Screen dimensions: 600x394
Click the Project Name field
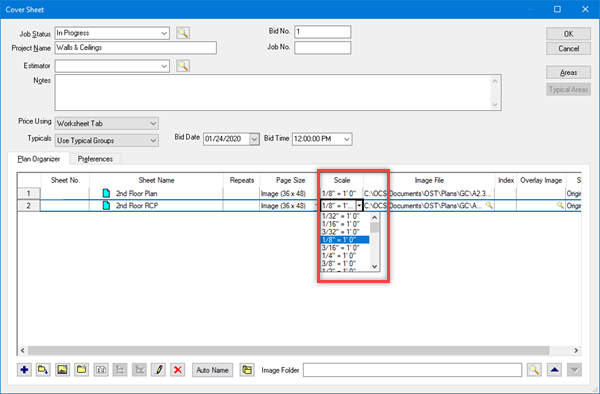pyautogui.click(x=136, y=48)
